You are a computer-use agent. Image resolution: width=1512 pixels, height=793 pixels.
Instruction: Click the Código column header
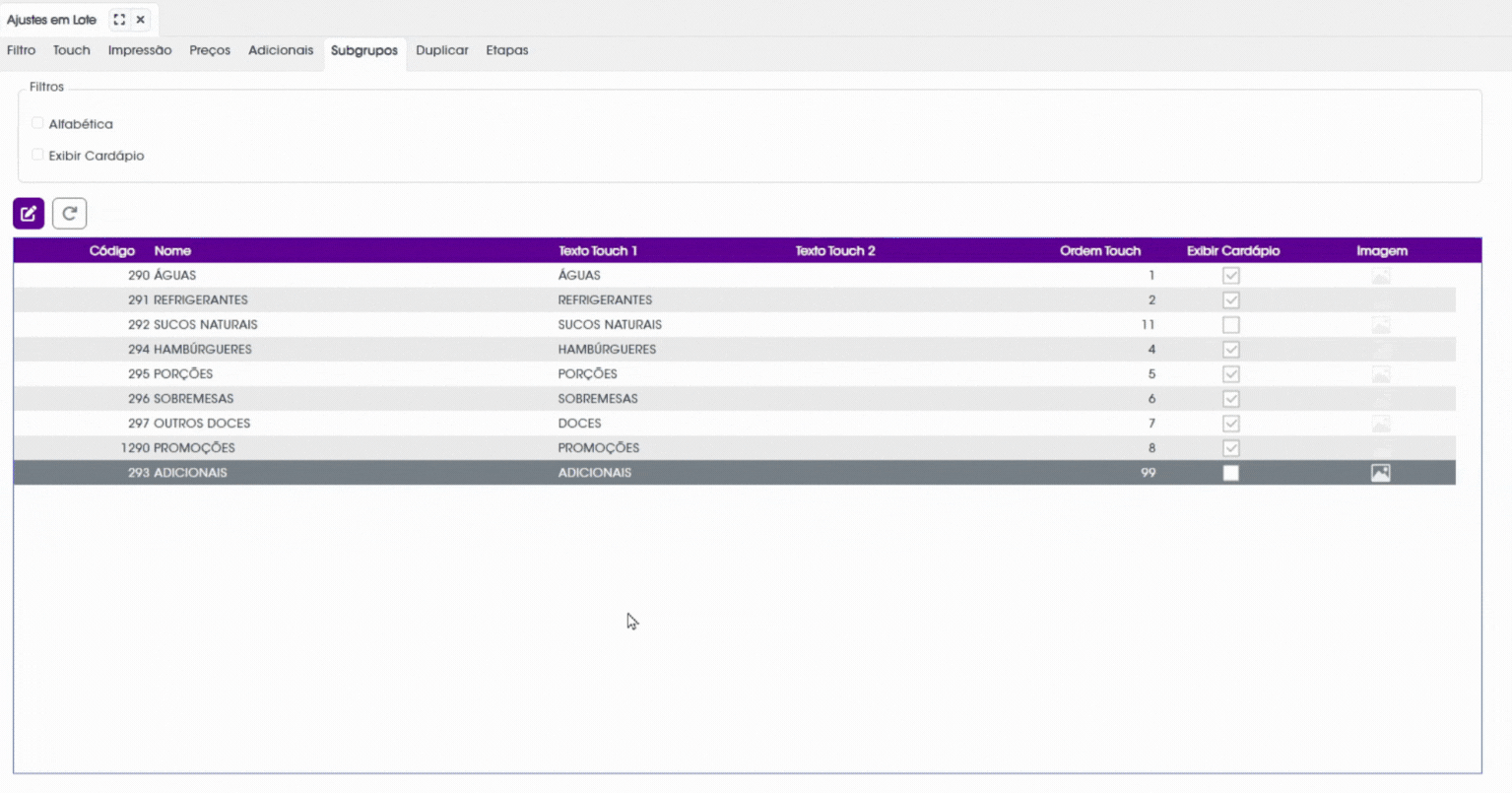tap(112, 251)
